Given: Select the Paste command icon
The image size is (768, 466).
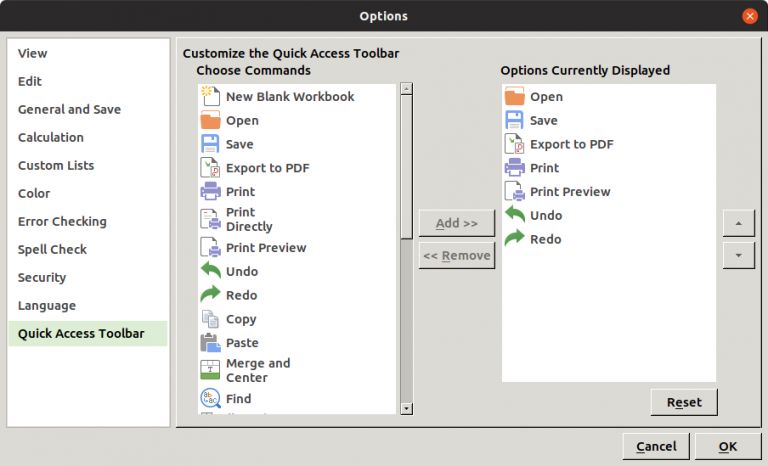Looking at the screenshot, I should (210, 343).
